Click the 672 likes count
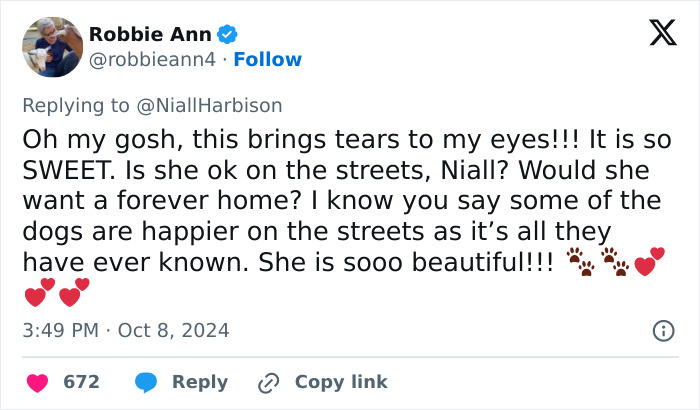Screen dimensions: 700x410 coord(81,382)
